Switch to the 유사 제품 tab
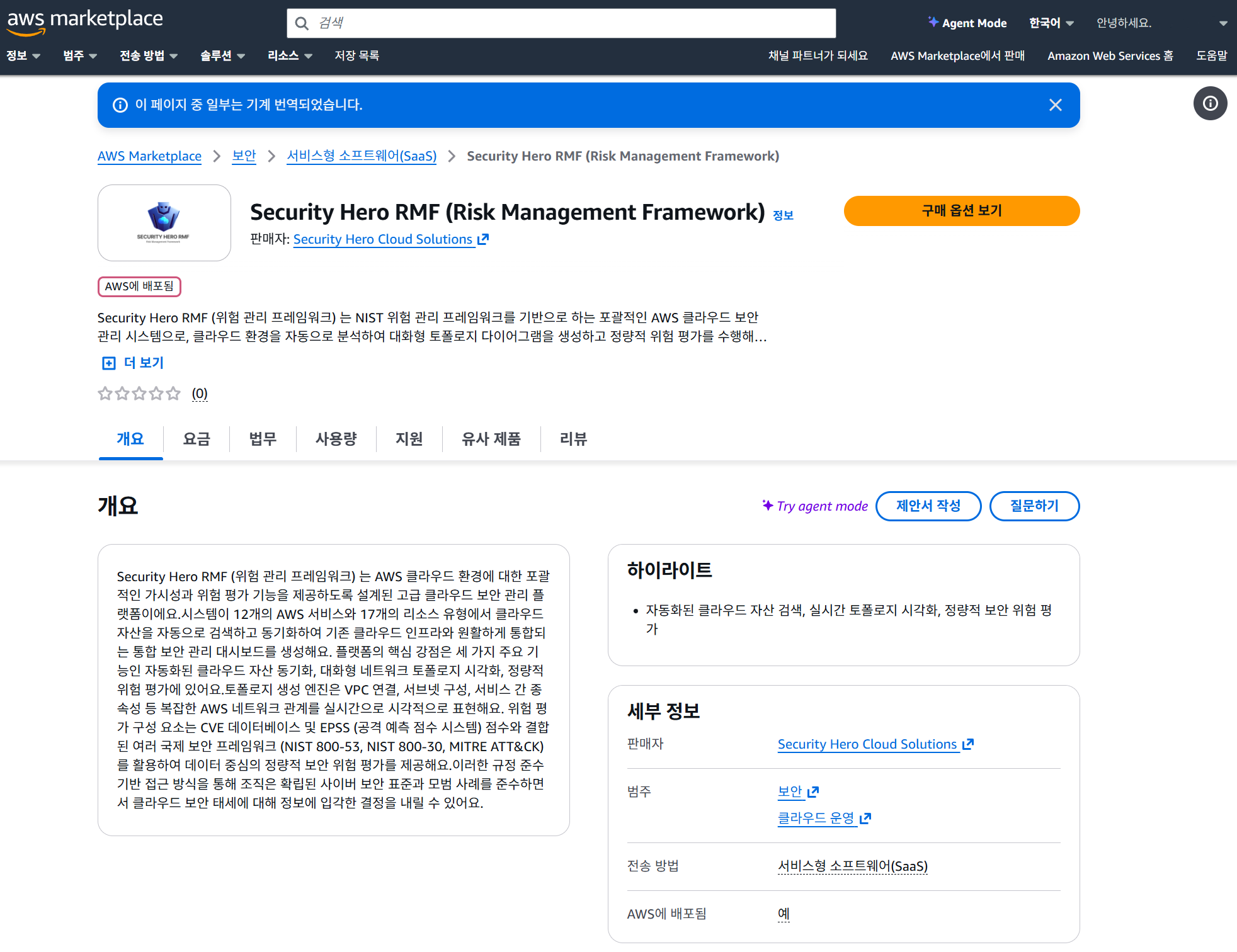The height and width of the screenshot is (952, 1237). [491, 439]
